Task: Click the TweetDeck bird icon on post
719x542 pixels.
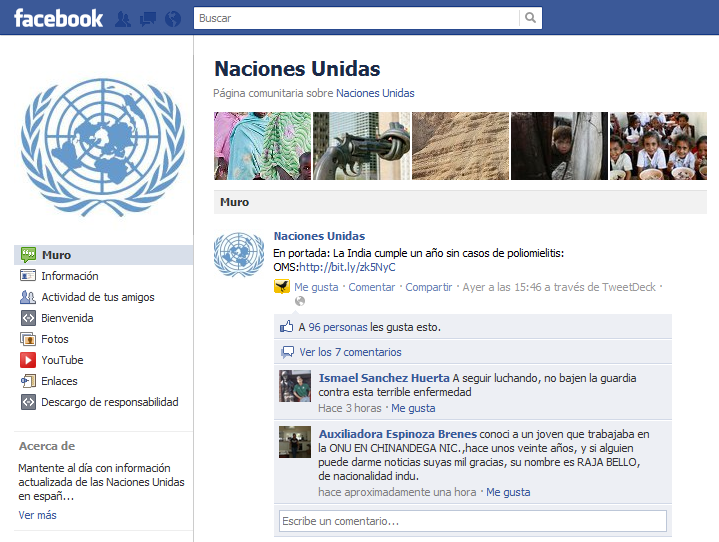Action: pyautogui.click(x=282, y=287)
